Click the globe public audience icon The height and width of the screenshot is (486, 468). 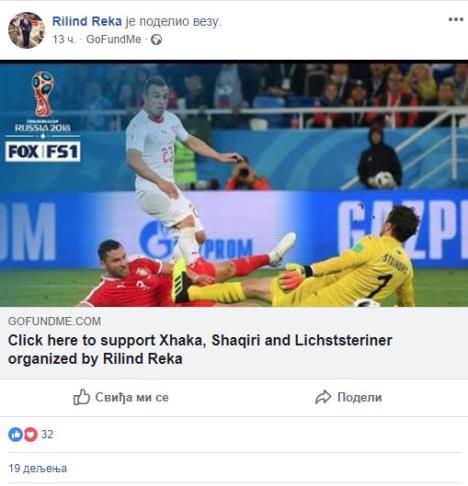156,40
